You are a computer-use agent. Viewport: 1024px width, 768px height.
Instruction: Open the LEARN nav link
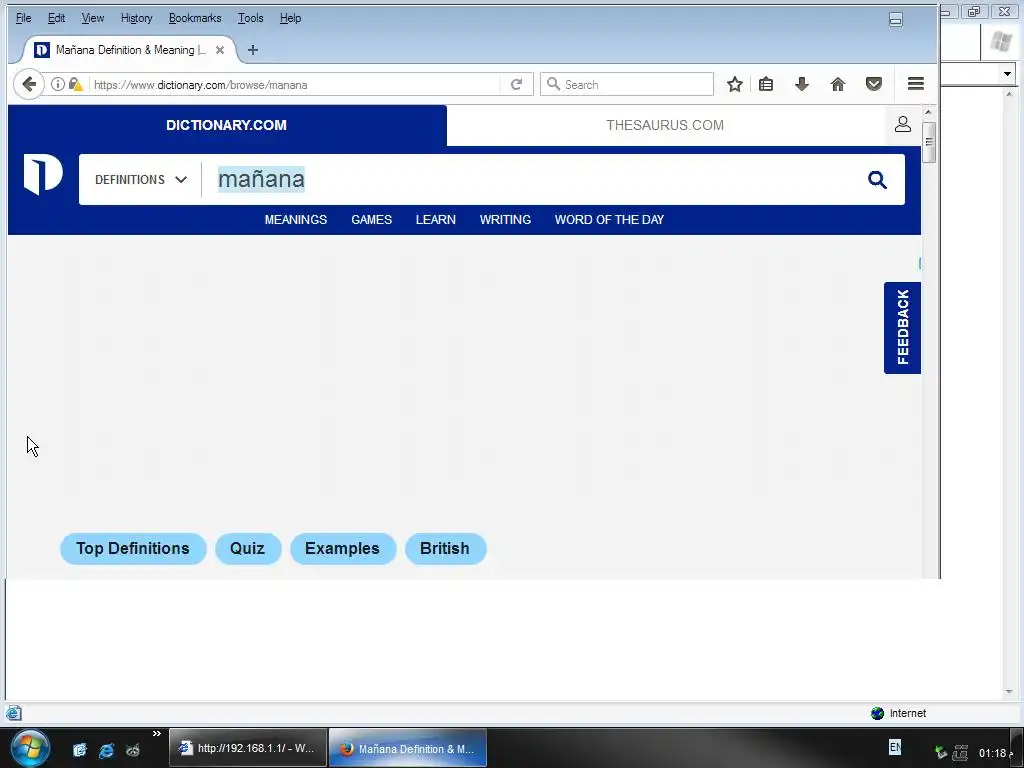coord(436,220)
